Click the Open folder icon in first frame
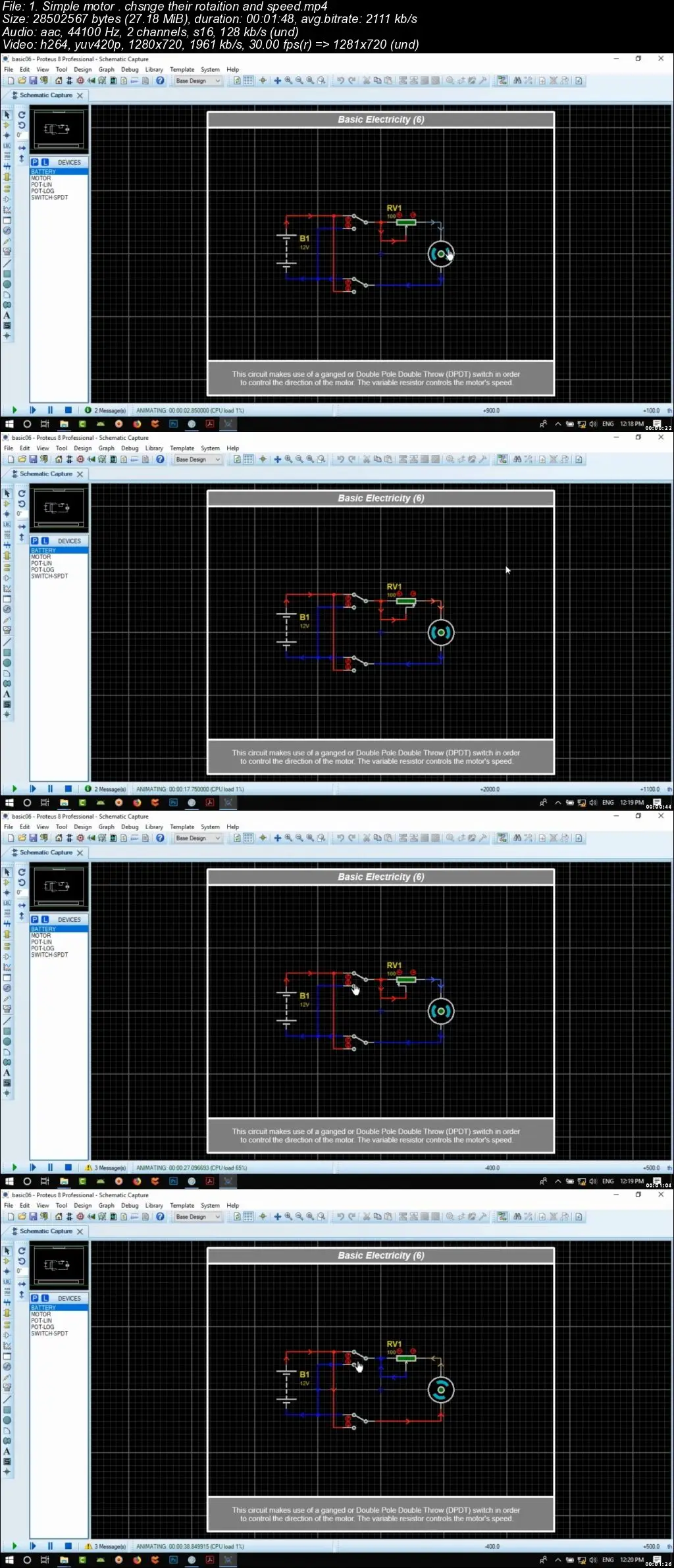 coord(22,81)
